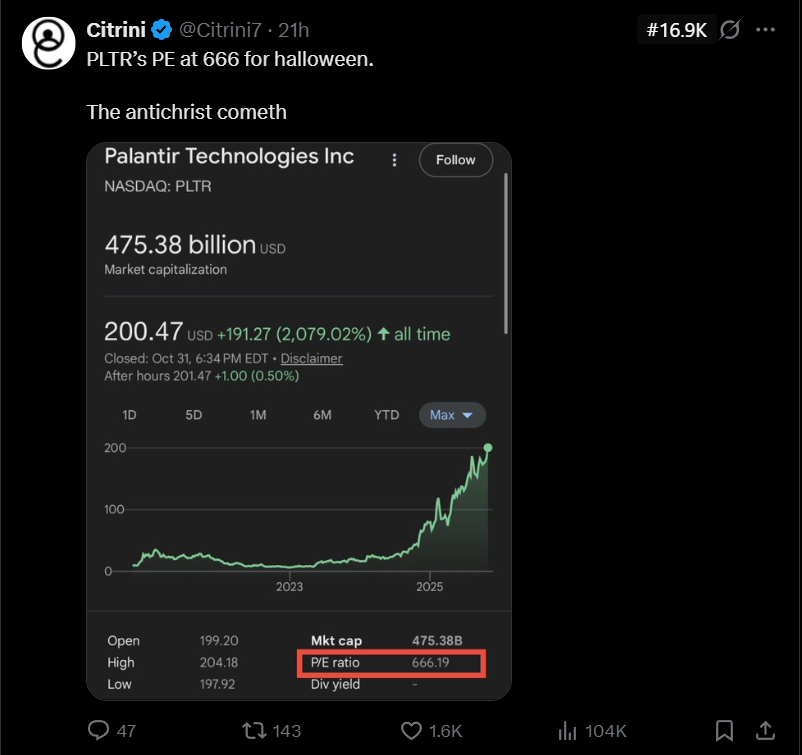Like the tweet with heart icon
Image resolution: width=802 pixels, height=755 pixels.
coord(410,730)
